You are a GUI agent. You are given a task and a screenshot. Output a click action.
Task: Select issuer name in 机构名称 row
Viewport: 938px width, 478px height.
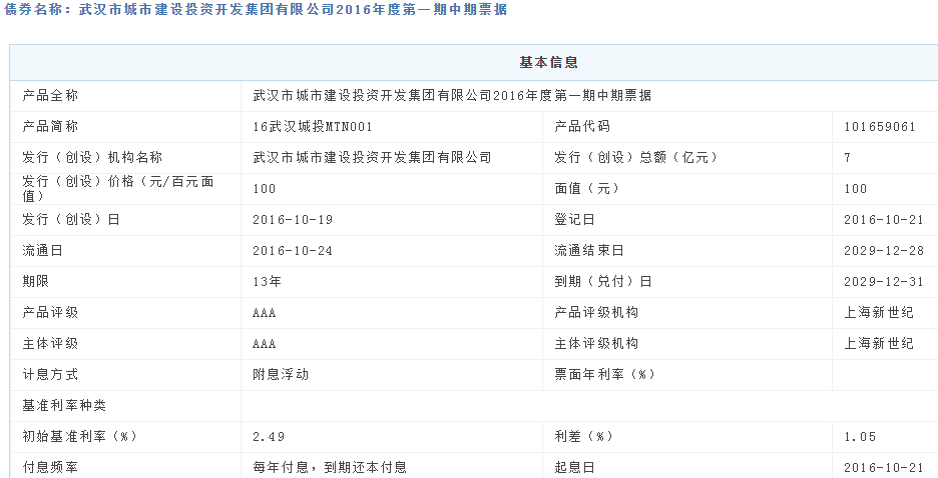[371, 158]
